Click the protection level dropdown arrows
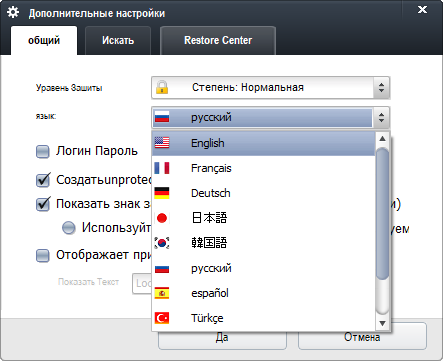This screenshot has height=361, width=443. (382, 88)
